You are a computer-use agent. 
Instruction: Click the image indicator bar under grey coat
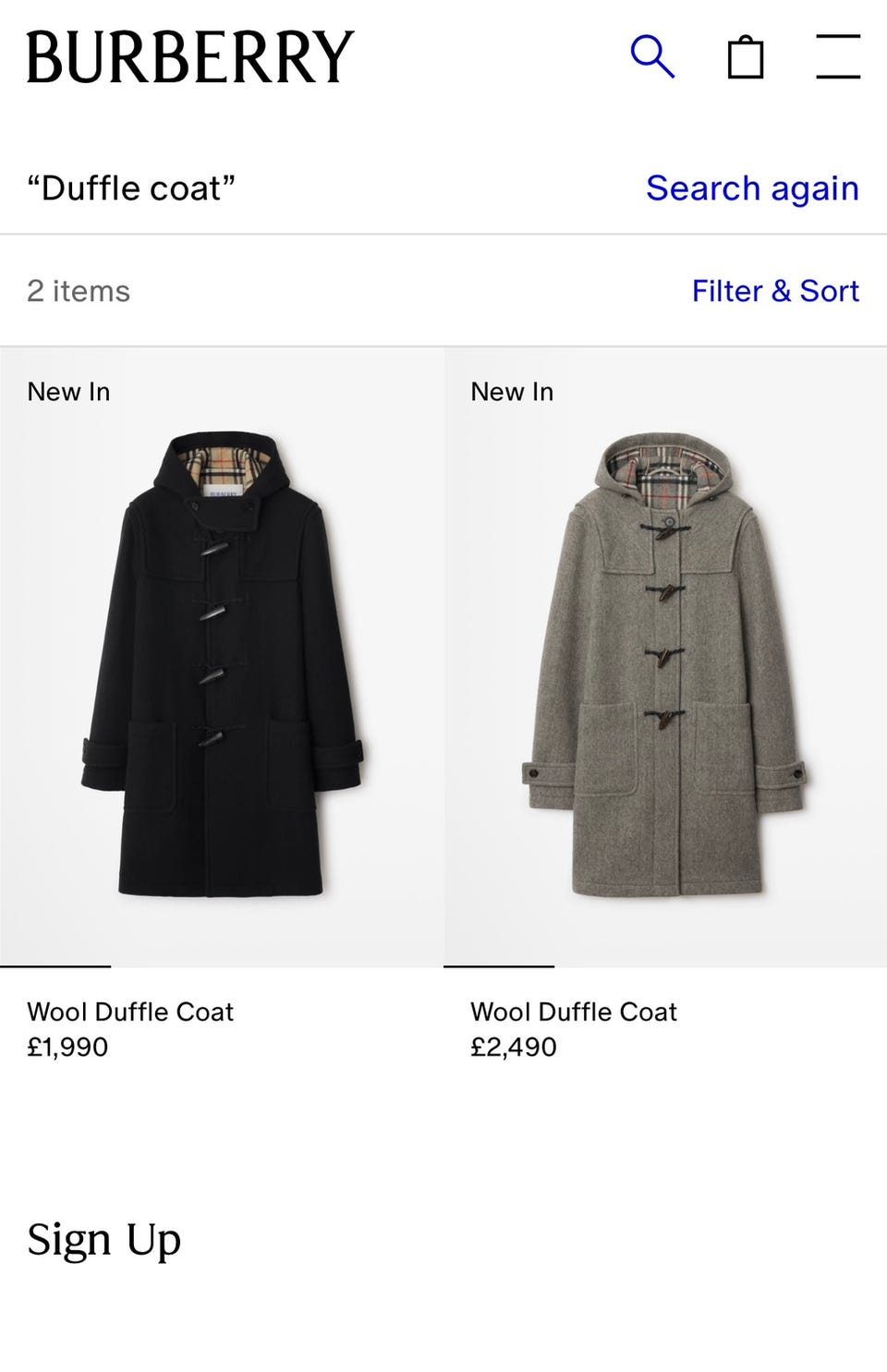pos(499,966)
